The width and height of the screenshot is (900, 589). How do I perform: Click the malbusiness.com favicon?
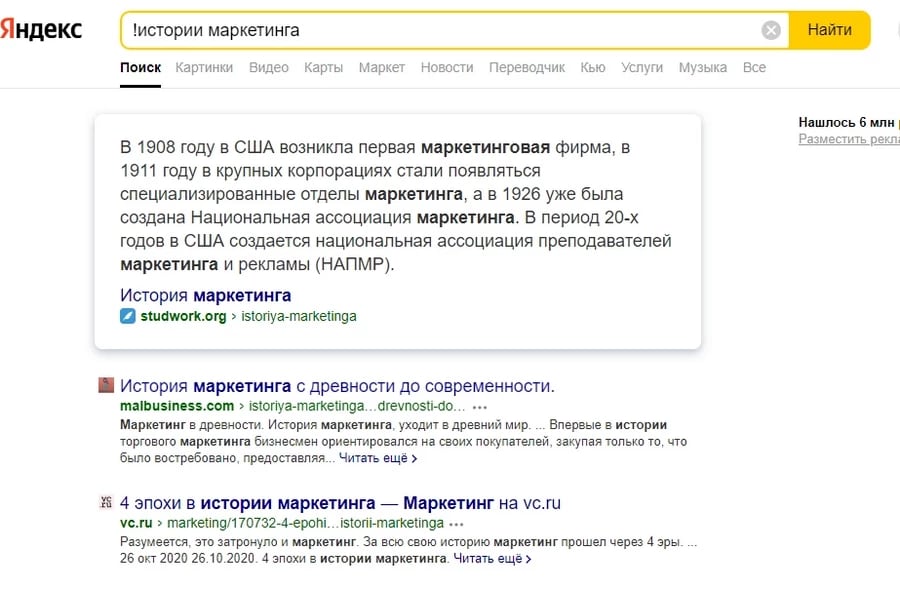(x=106, y=385)
